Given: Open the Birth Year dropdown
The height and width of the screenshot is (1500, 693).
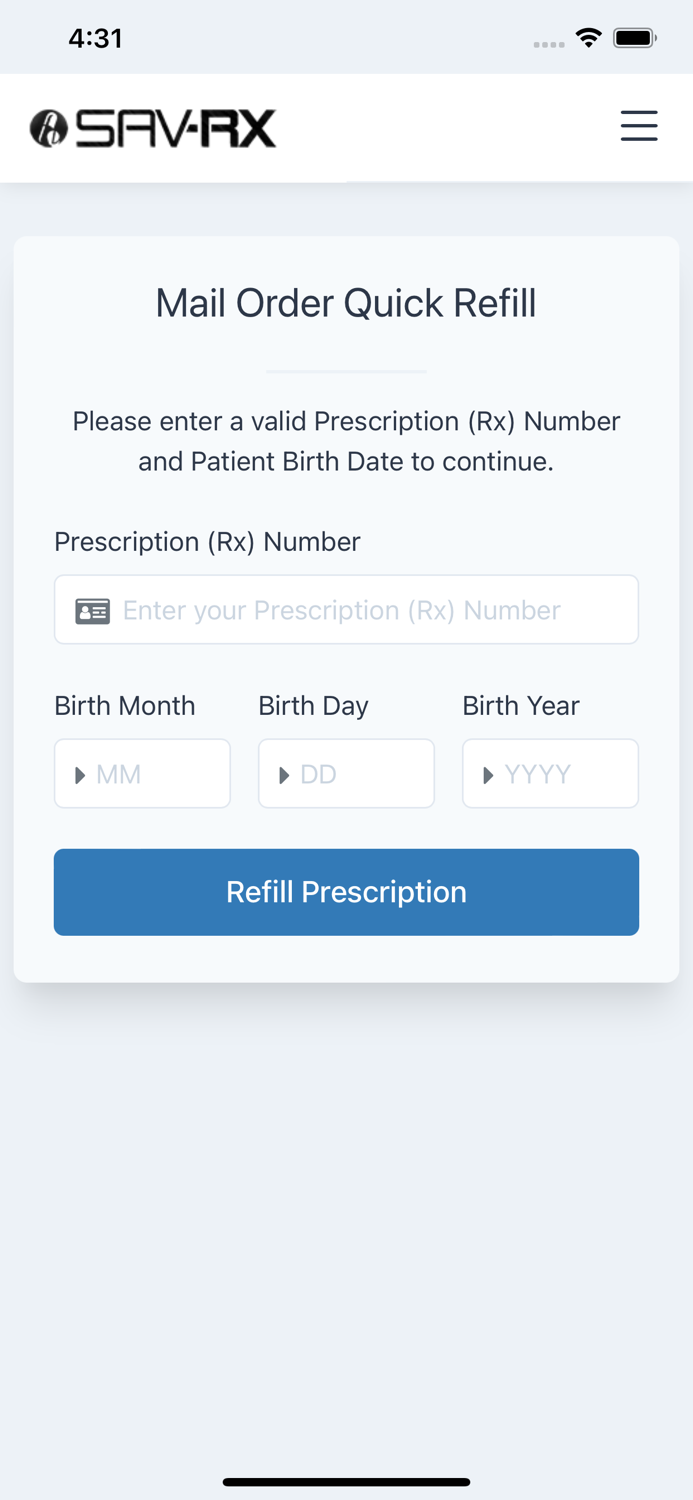Looking at the screenshot, I should pyautogui.click(x=550, y=773).
